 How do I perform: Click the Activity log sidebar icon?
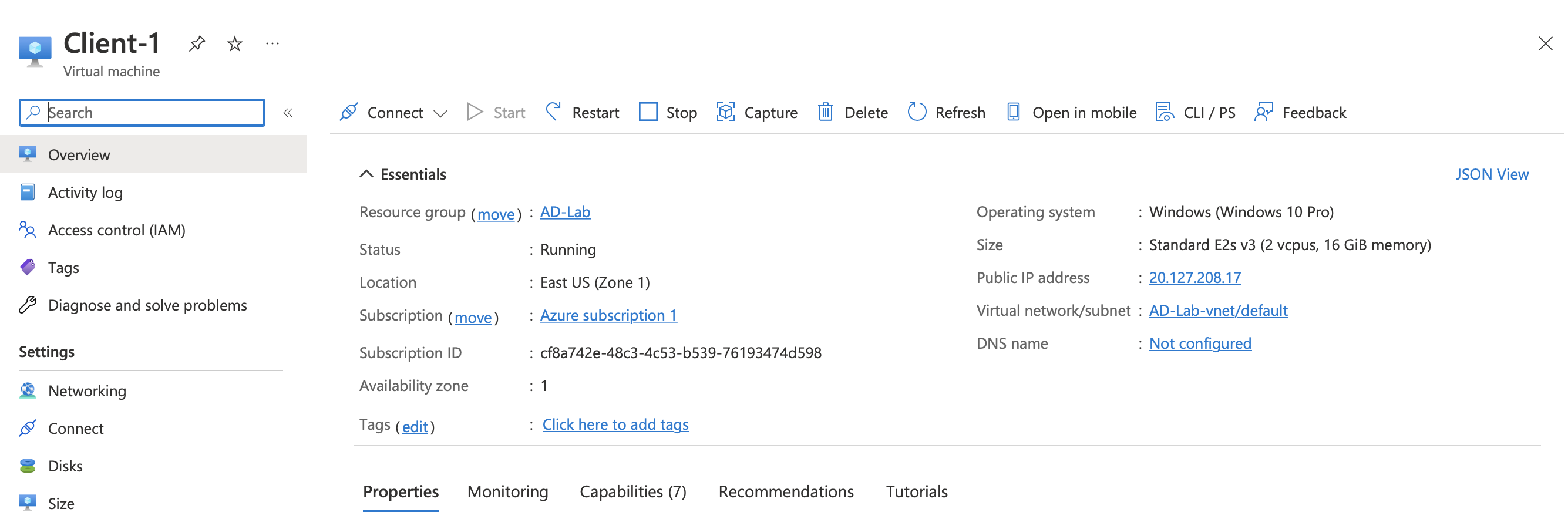coord(28,192)
